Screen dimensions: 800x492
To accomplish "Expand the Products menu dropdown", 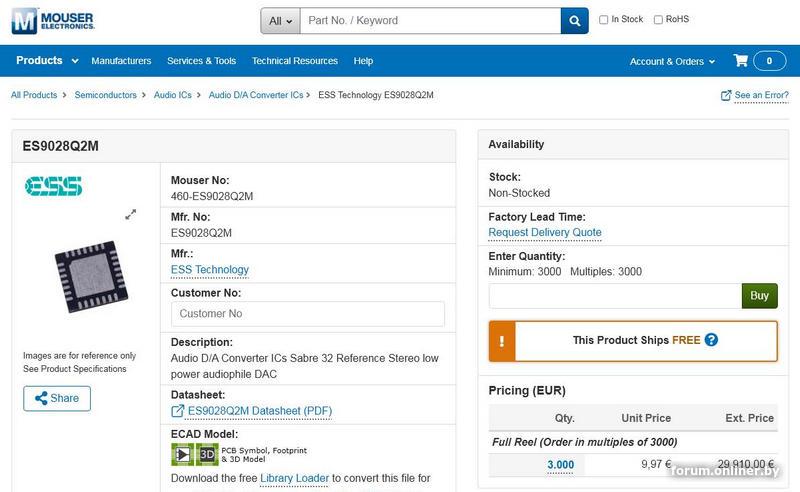I will point(47,61).
